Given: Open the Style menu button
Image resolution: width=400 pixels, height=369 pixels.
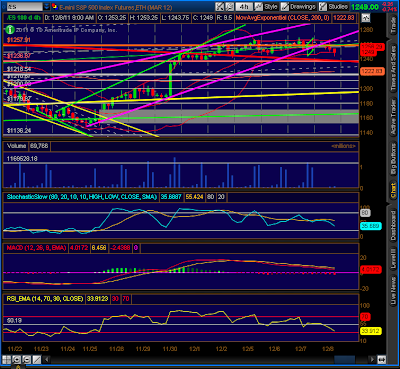Looking at the screenshot, I should [x=267, y=6].
